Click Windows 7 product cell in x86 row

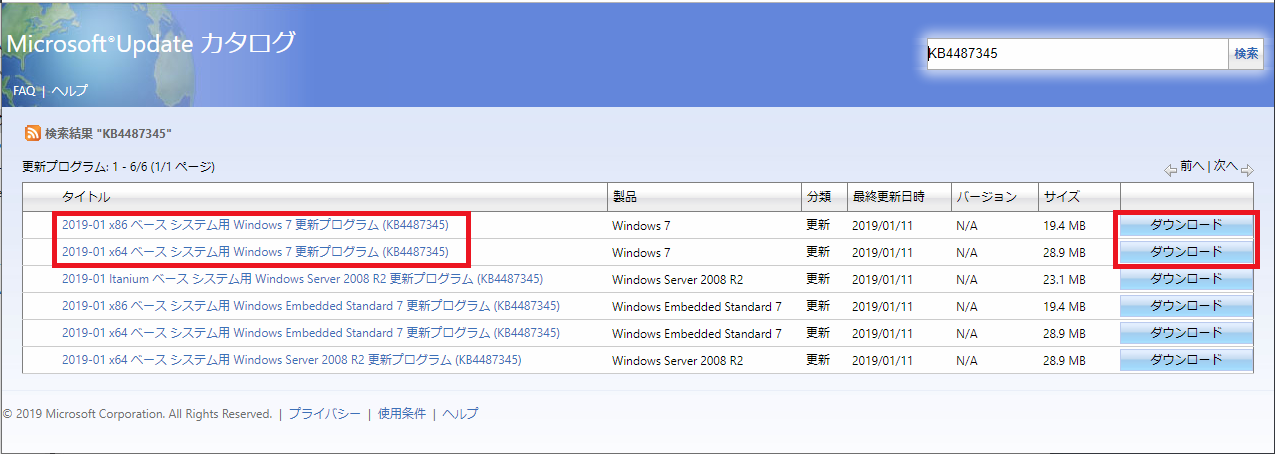pyautogui.click(x=641, y=226)
